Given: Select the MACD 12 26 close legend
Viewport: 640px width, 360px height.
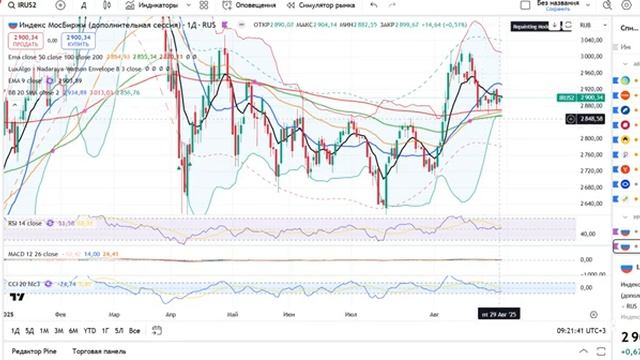Looking at the screenshot, I should click(33, 254).
